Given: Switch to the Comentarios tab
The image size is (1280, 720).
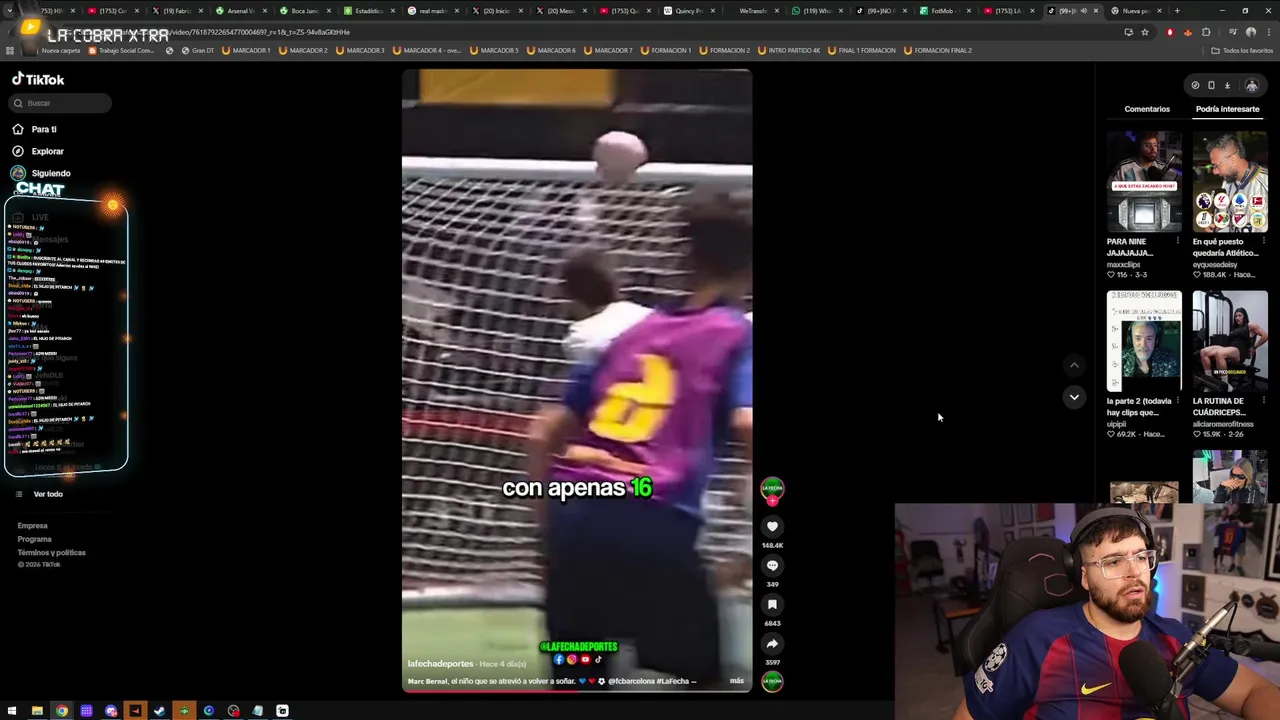Looking at the screenshot, I should (x=1147, y=109).
